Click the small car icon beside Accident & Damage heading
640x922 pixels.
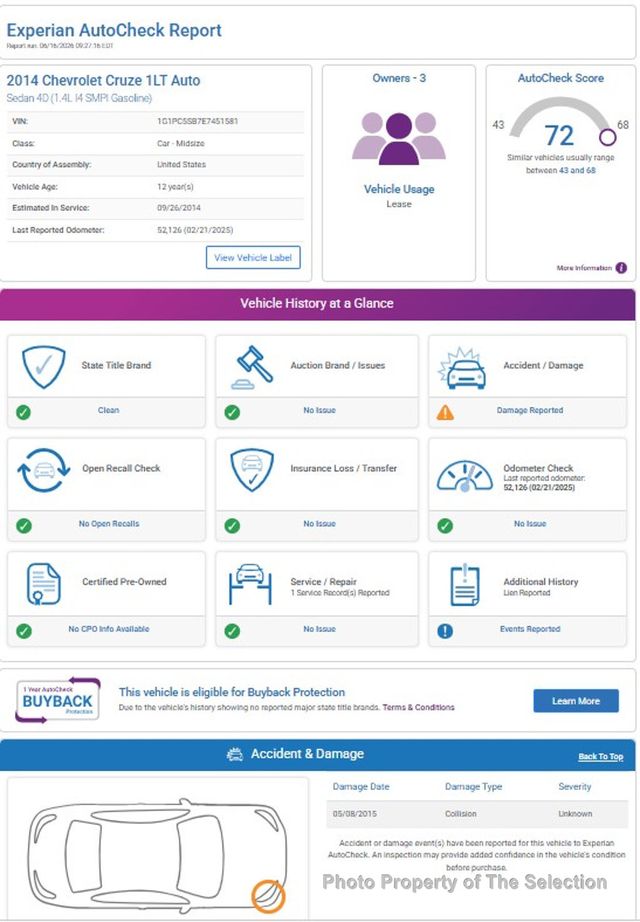pos(235,754)
